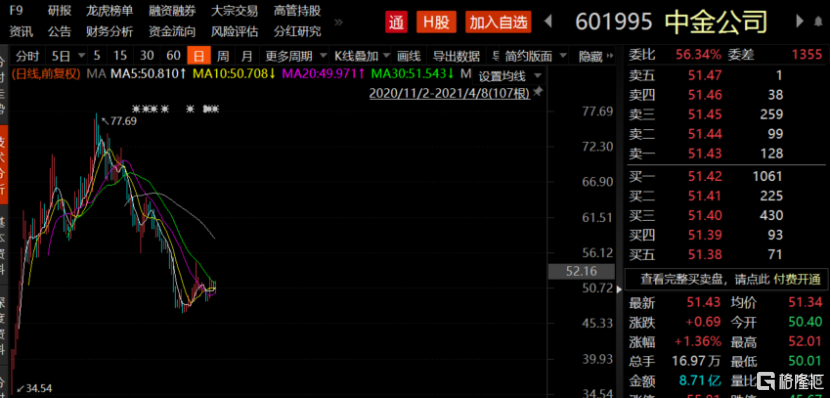
Task: Click the red 通 badge icon
Action: [396, 22]
